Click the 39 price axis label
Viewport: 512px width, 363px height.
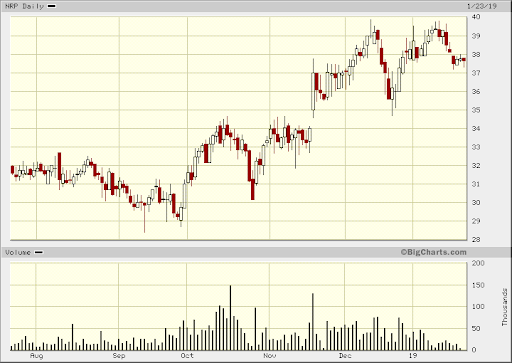pos(476,36)
